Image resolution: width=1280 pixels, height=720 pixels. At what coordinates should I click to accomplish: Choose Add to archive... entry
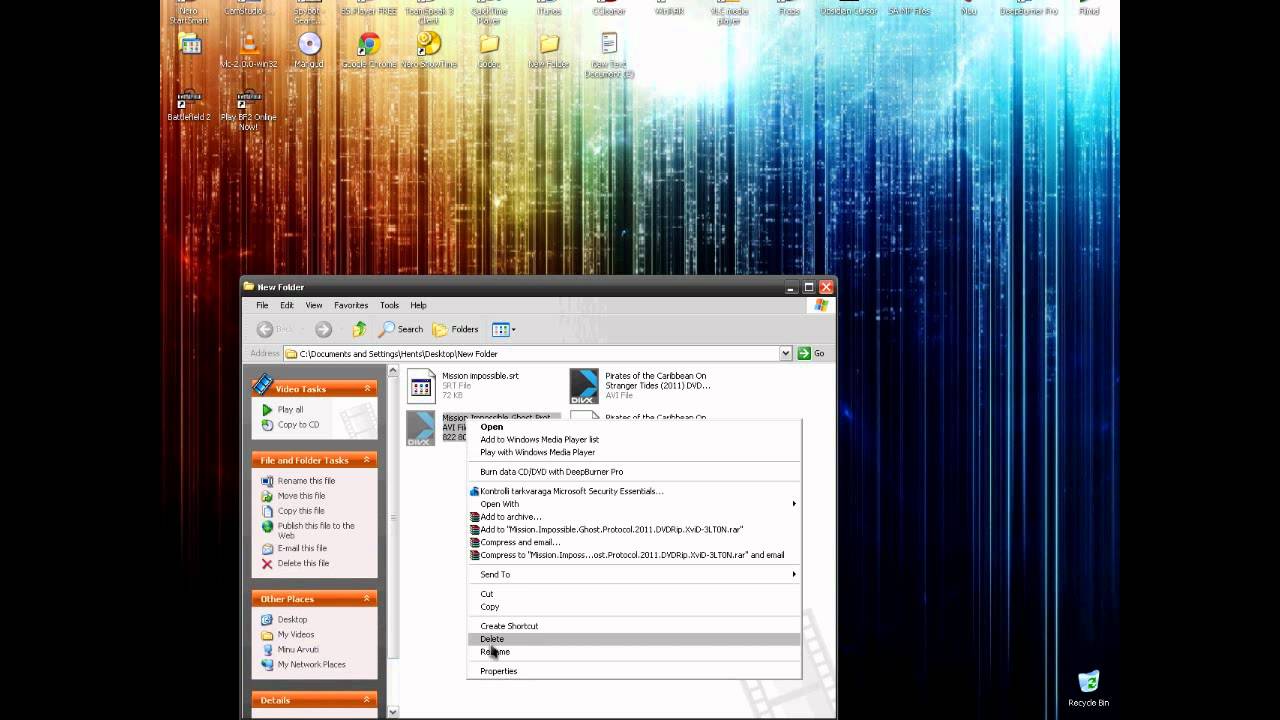pos(634,517)
